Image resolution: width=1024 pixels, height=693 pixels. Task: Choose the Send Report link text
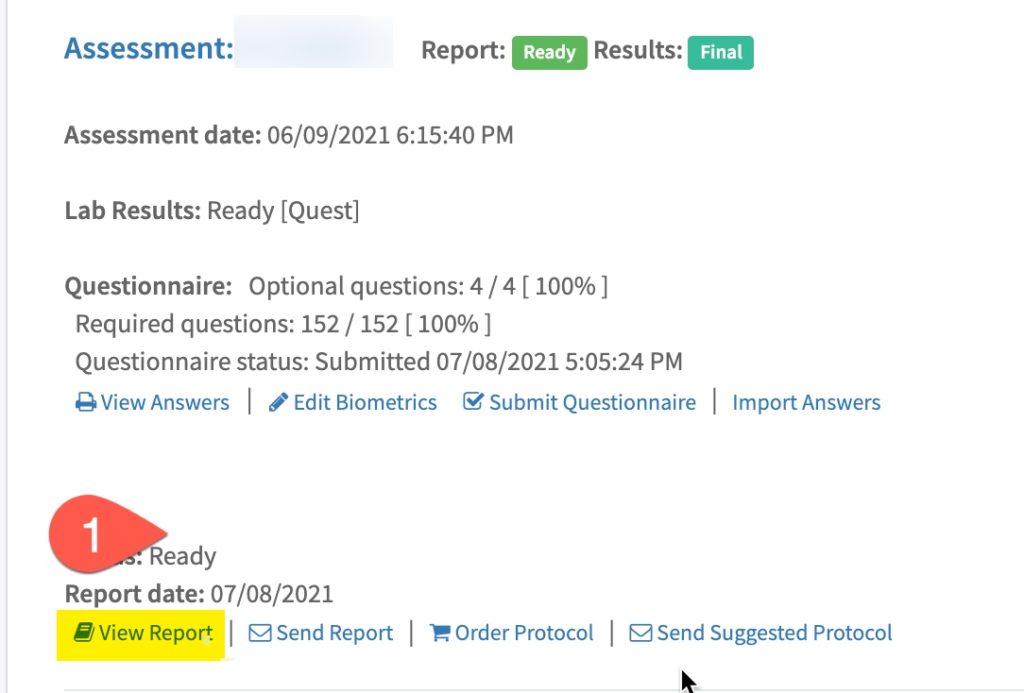click(334, 633)
